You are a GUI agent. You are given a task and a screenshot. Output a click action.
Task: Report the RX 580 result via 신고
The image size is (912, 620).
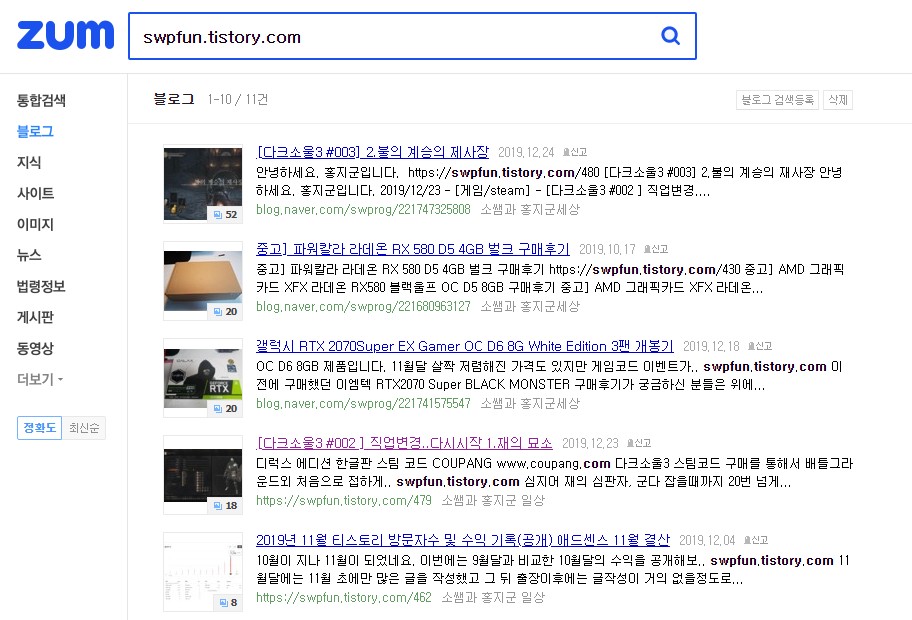point(656,250)
